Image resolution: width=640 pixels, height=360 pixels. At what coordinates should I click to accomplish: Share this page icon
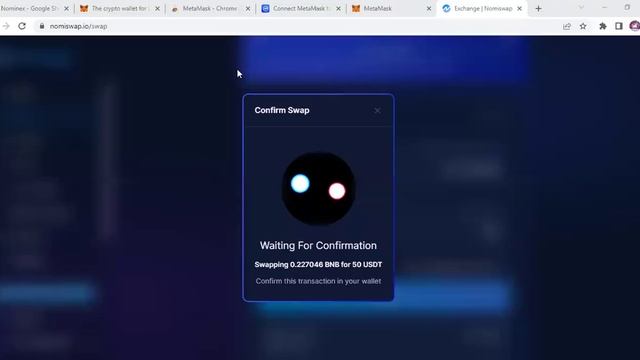tap(567, 26)
